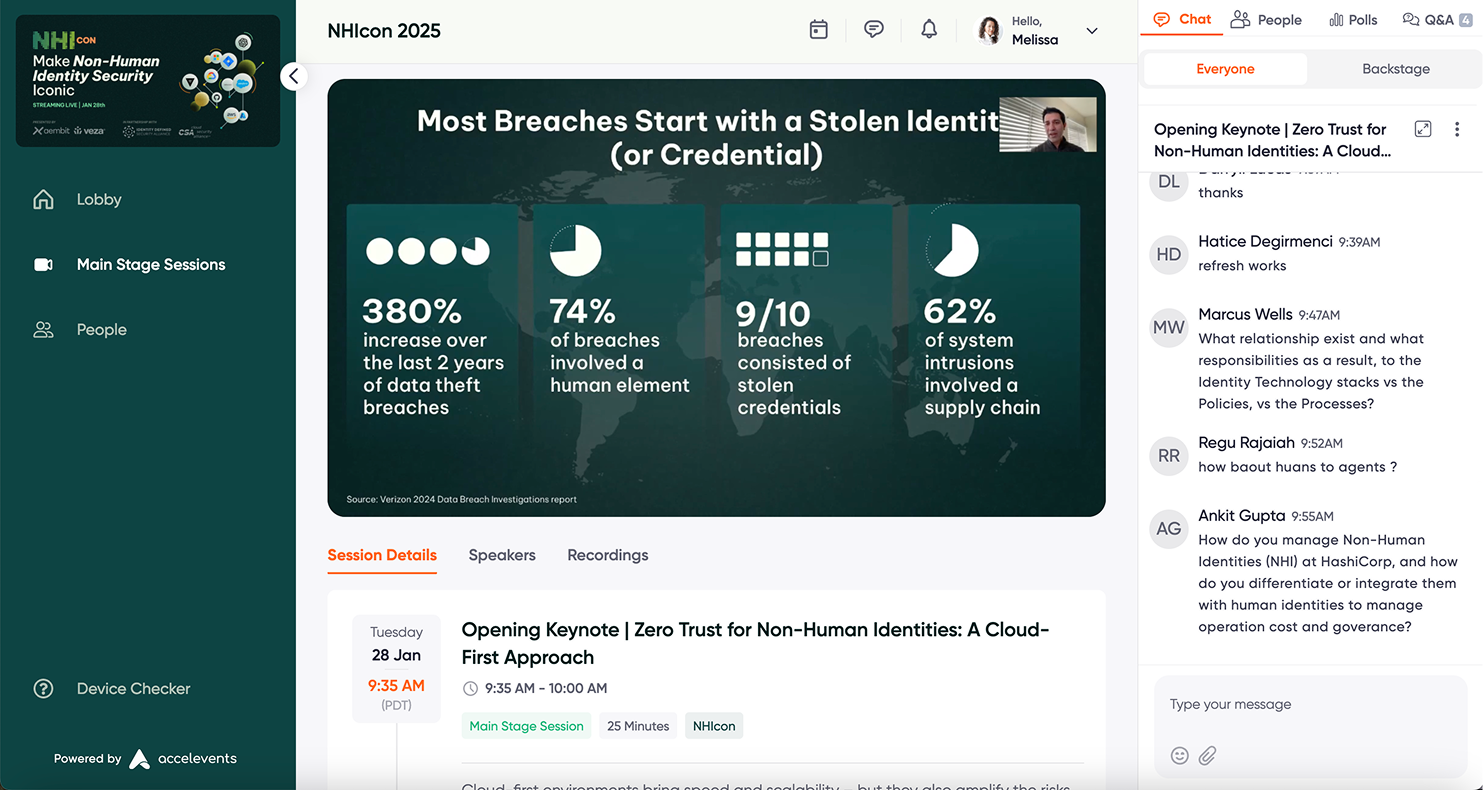Viewport: 1483px width, 791px height.
Task: Switch chat to Everyone
Action: tap(1225, 69)
